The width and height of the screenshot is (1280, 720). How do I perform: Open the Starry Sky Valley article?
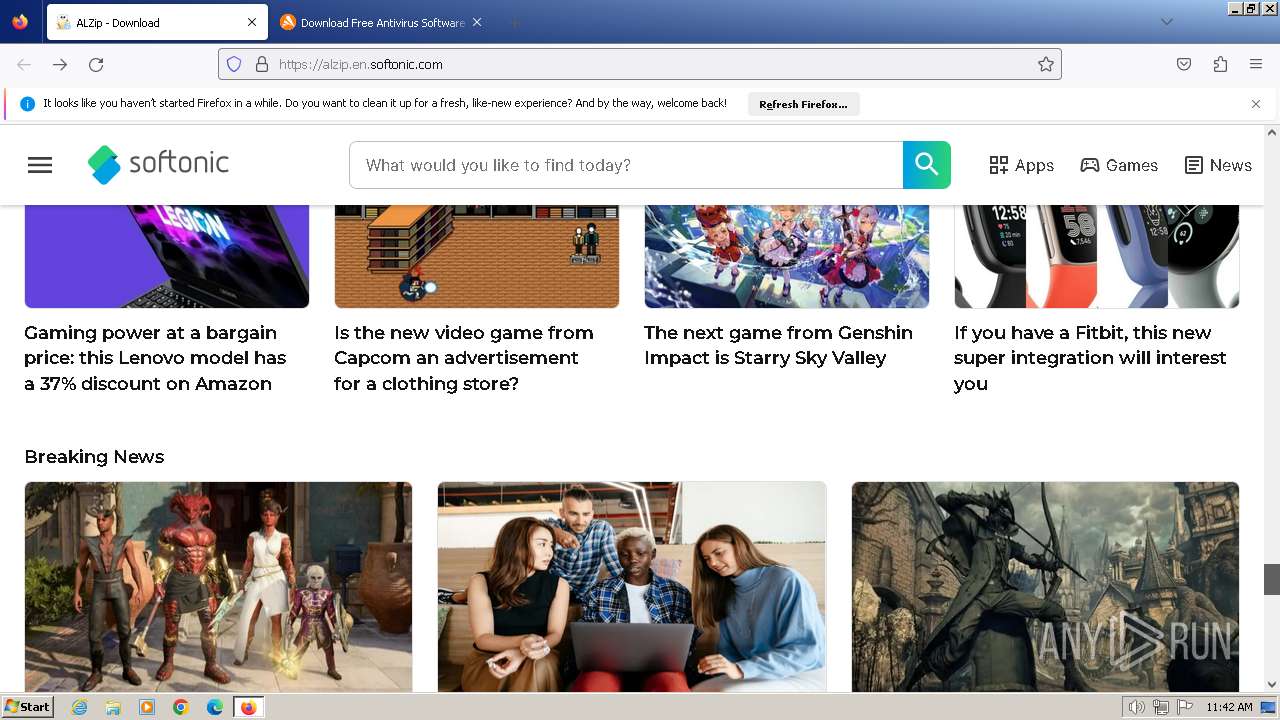[778, 345]
